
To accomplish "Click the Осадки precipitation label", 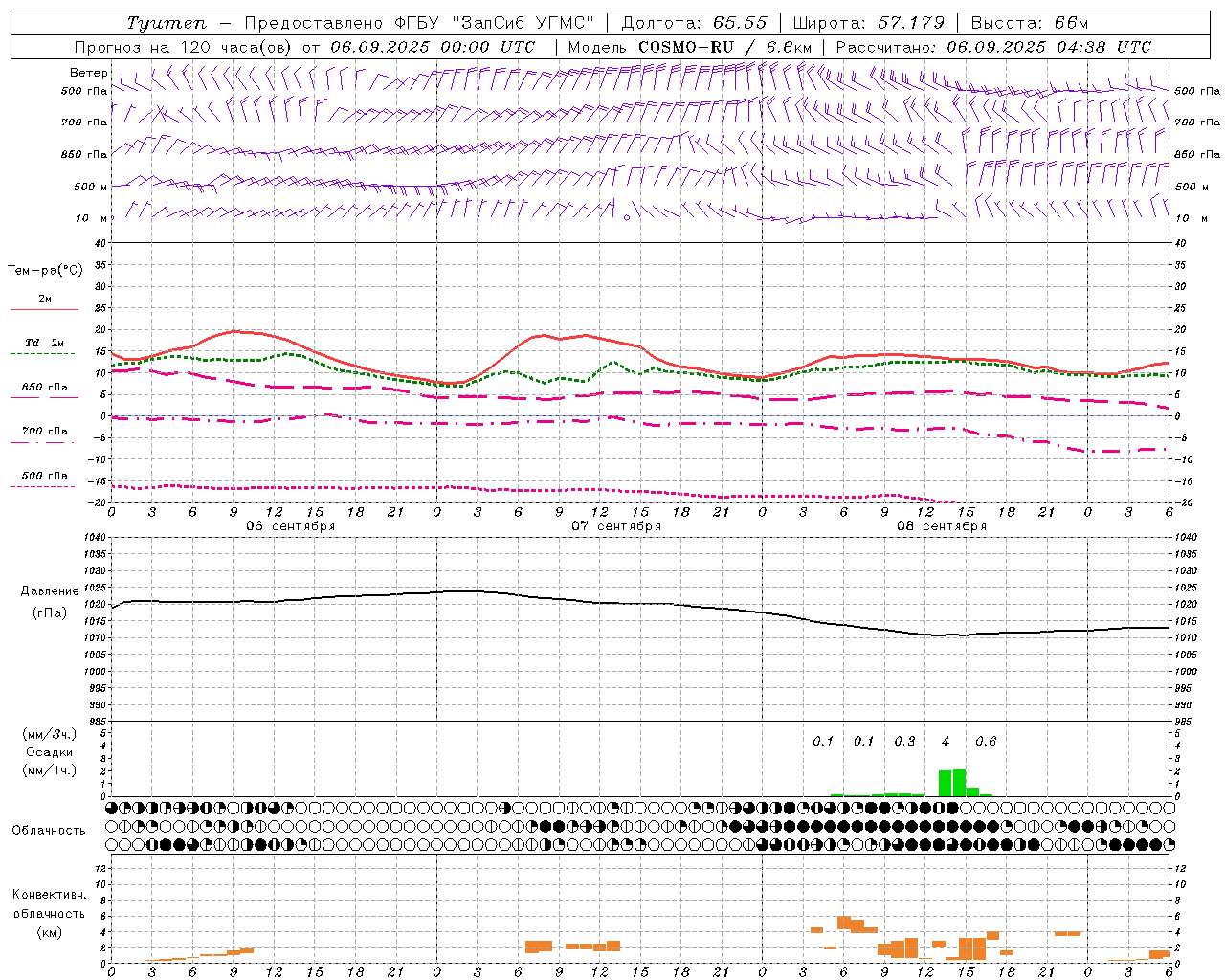I will (x=49, y=752).
